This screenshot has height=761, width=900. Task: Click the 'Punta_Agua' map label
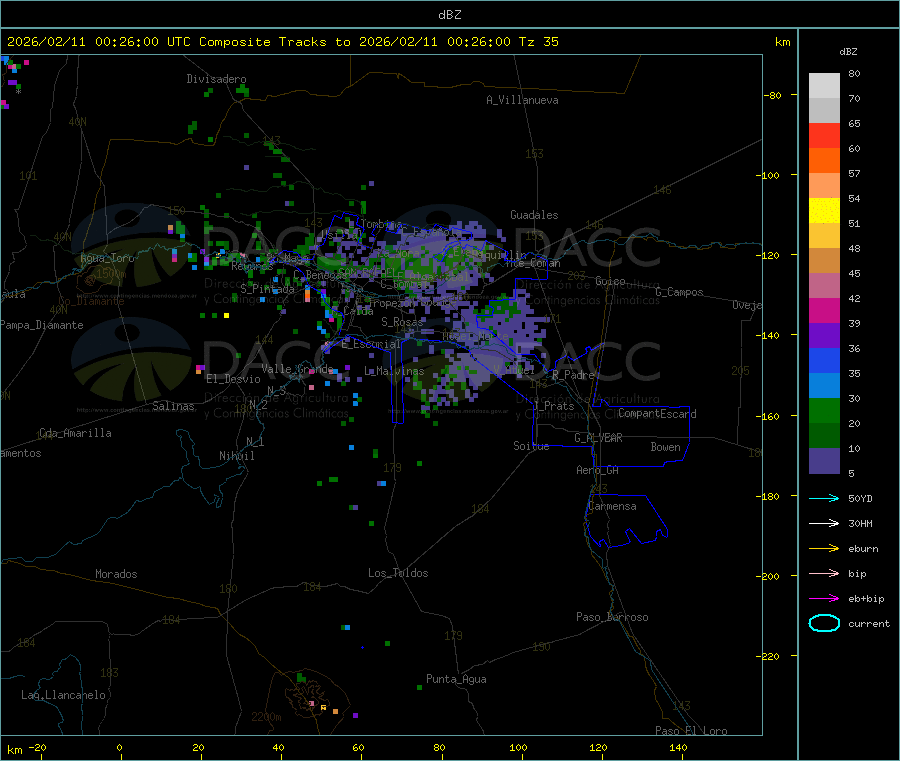456,679
